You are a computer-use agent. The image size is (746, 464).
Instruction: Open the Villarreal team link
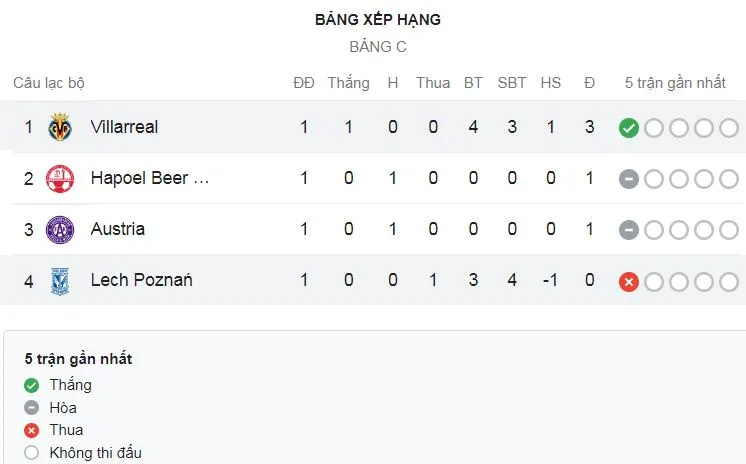point(124,127)
